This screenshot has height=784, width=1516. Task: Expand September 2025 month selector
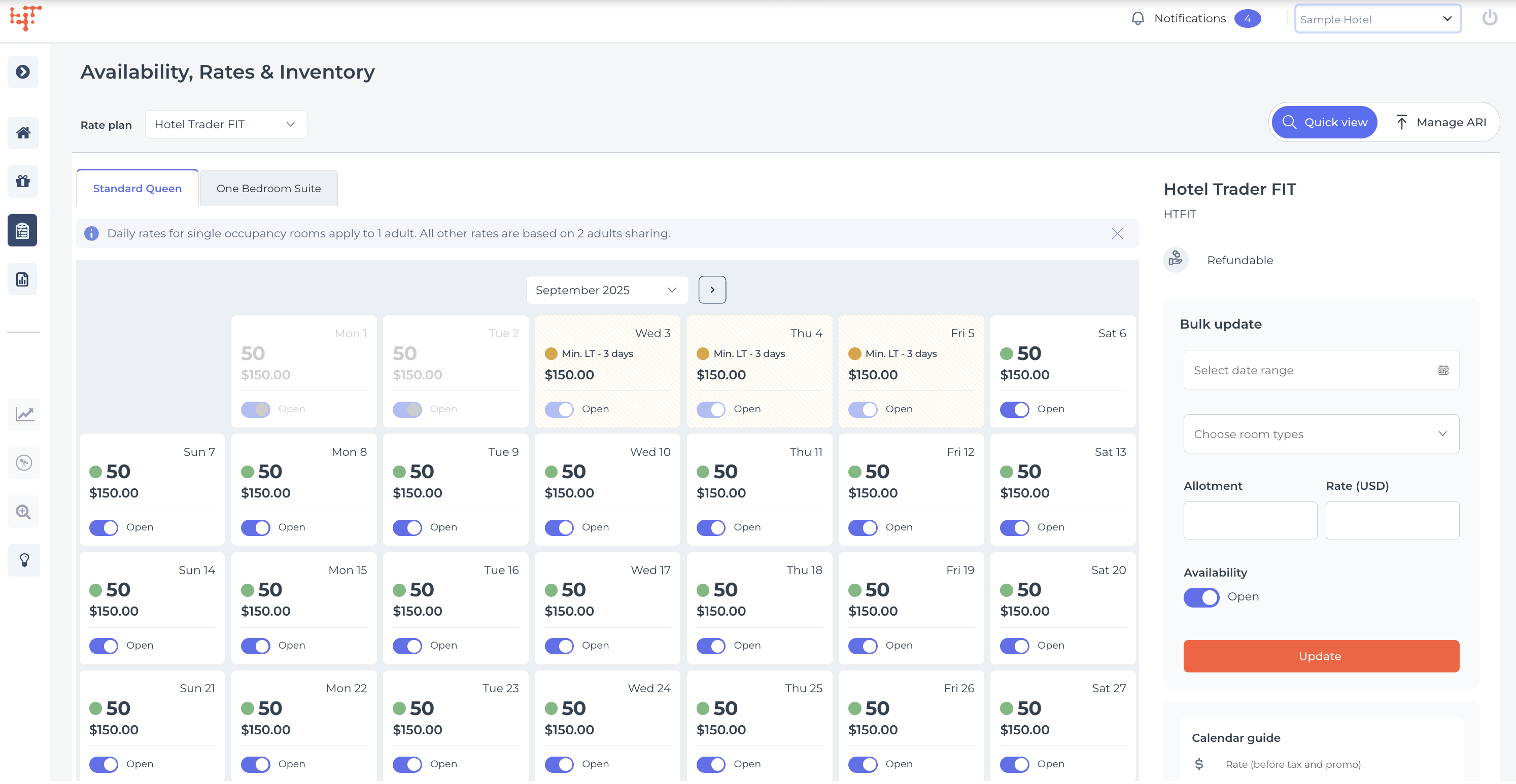tap(606, 290)
